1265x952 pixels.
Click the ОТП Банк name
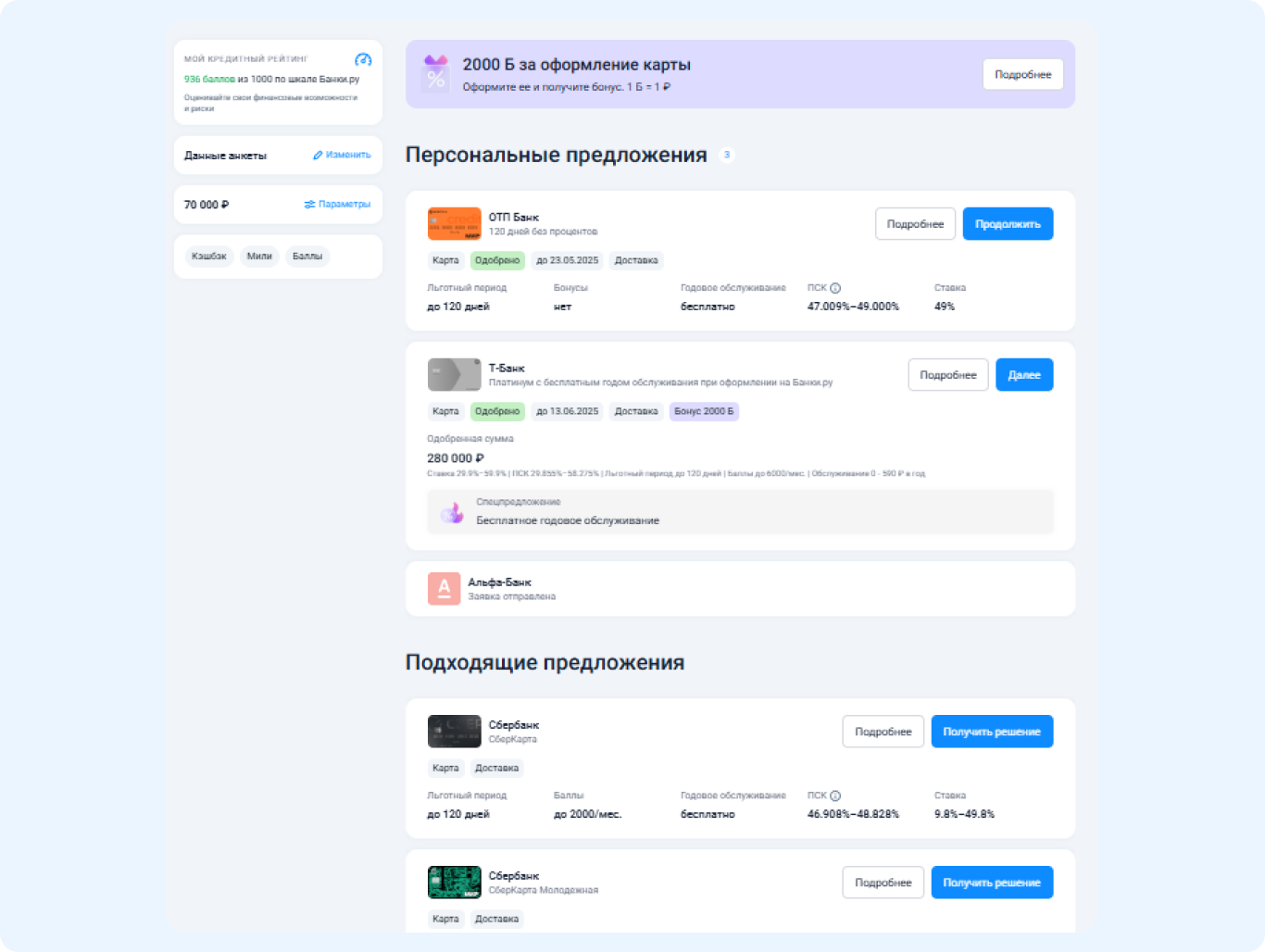coord(514,218)
